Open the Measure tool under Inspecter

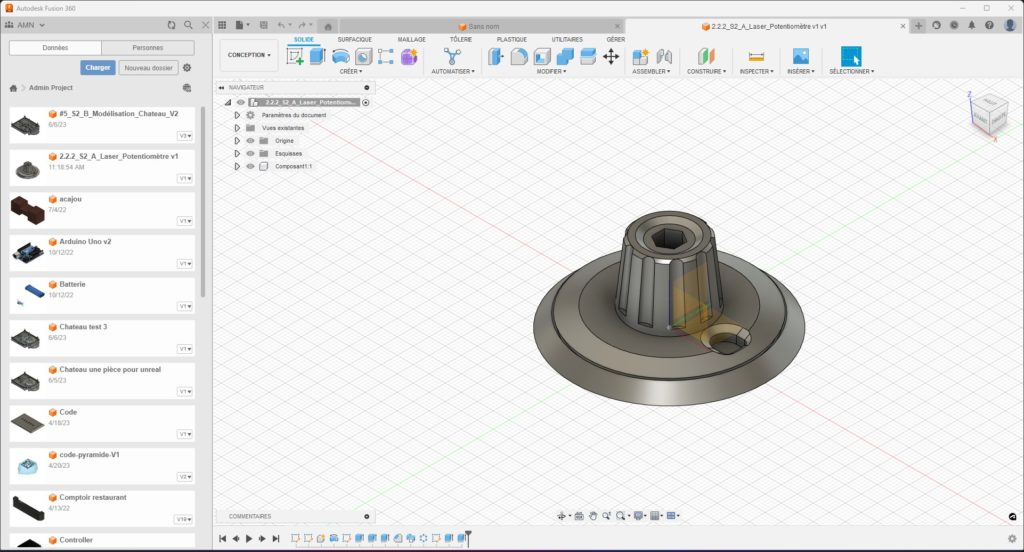pos(756,57)
